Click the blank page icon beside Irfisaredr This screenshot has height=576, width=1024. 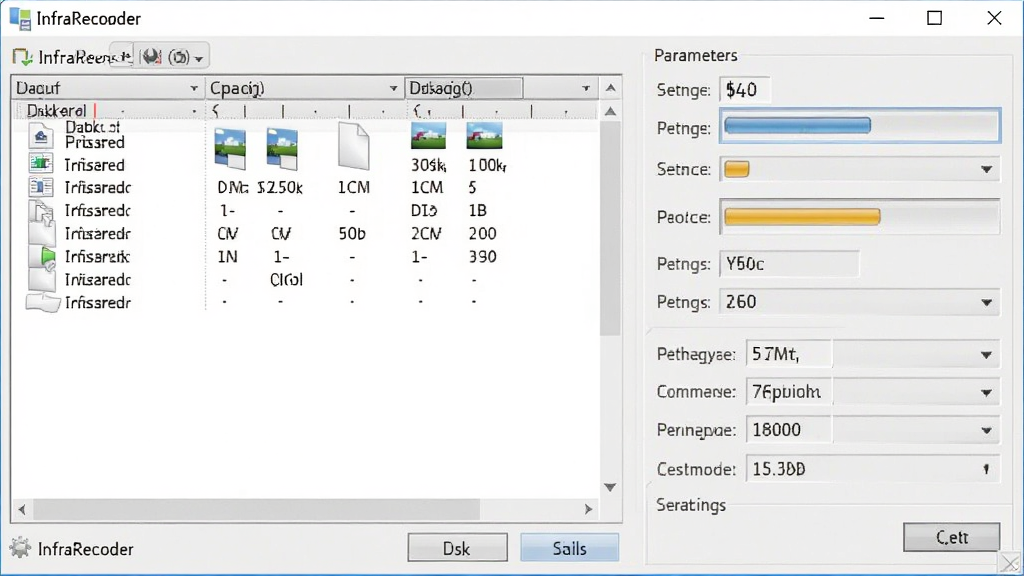42,233
